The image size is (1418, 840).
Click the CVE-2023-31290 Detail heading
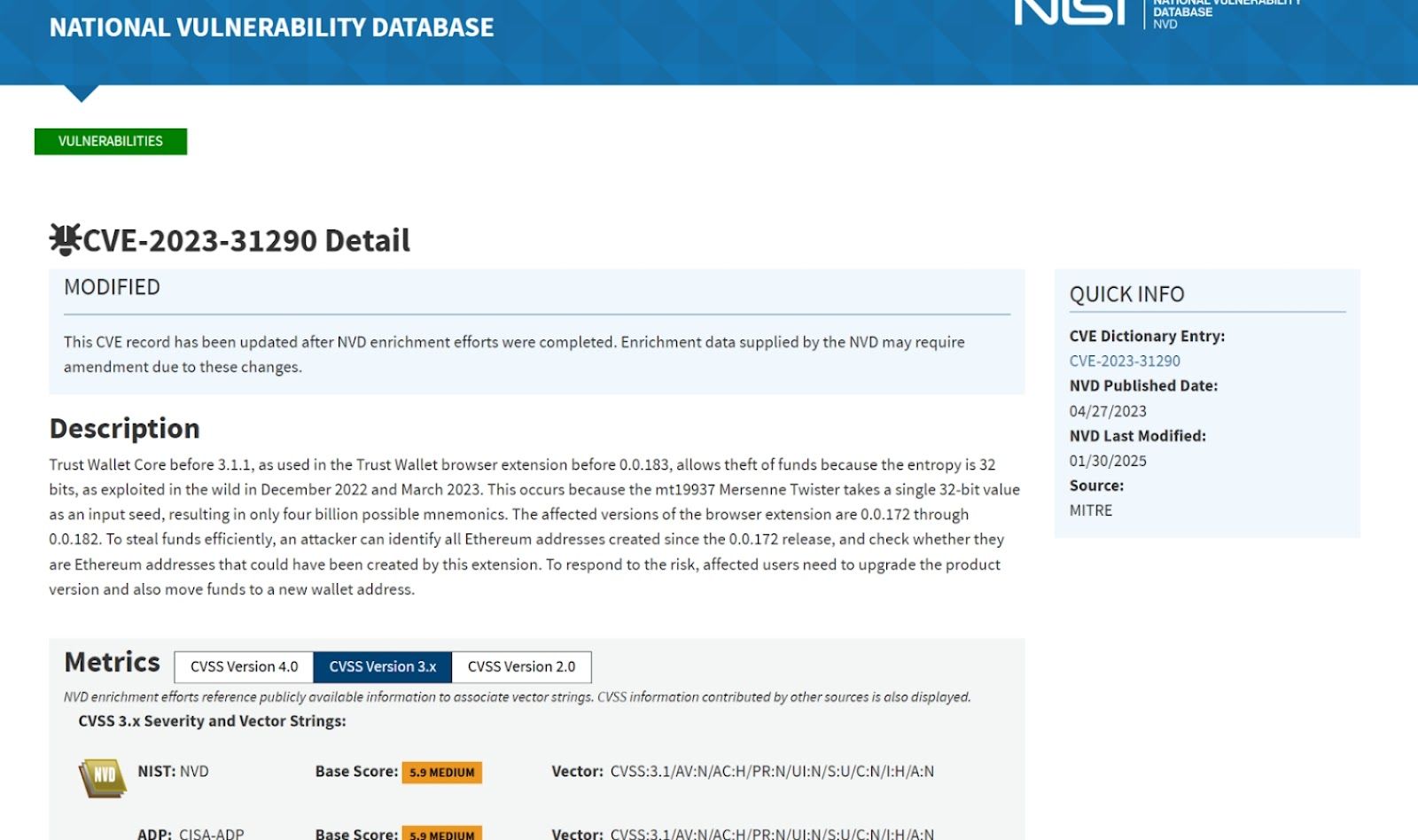coord(246,240)
